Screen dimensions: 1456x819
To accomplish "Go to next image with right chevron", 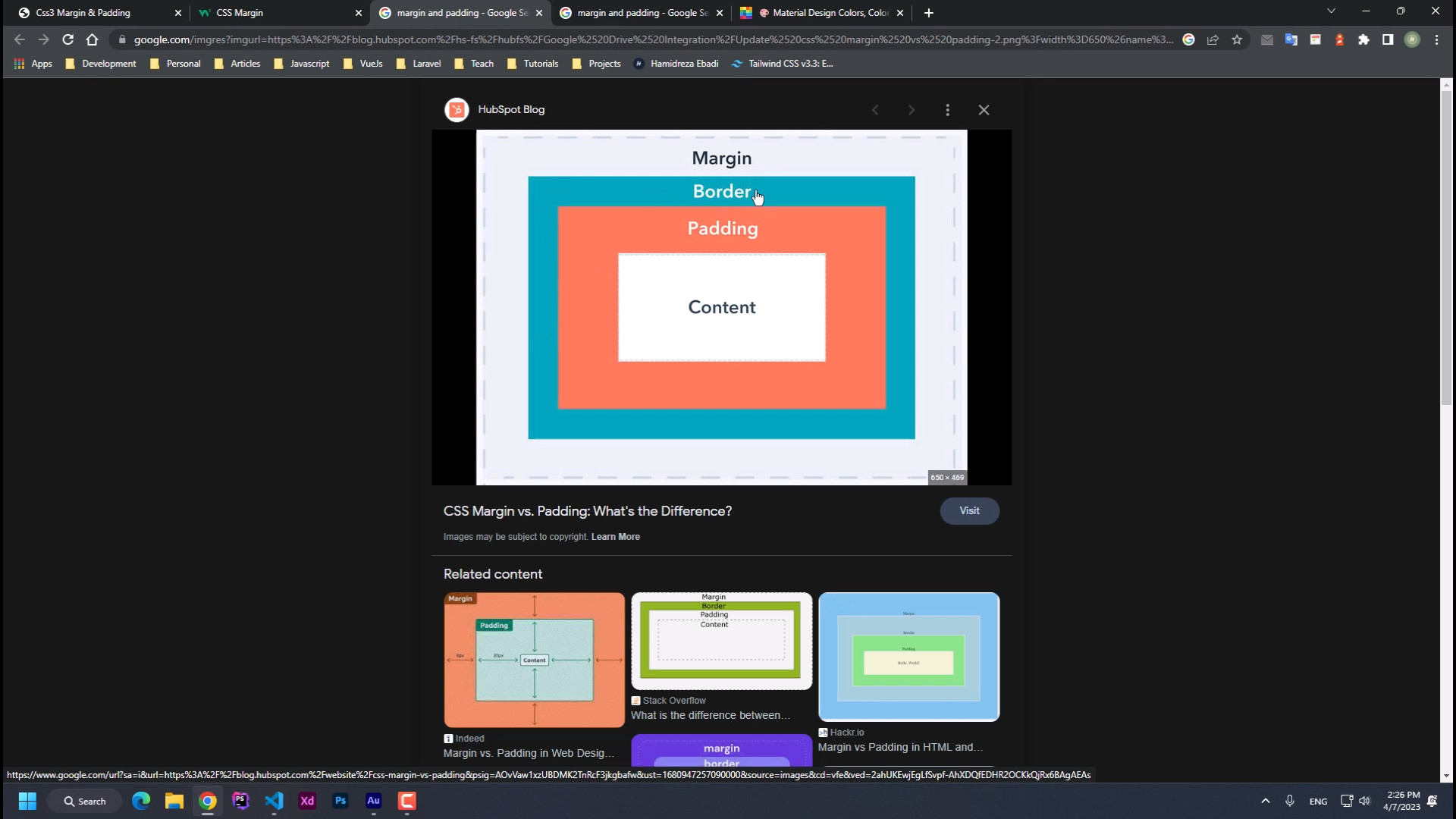I will pyautogui.click(x=911, y=110).
